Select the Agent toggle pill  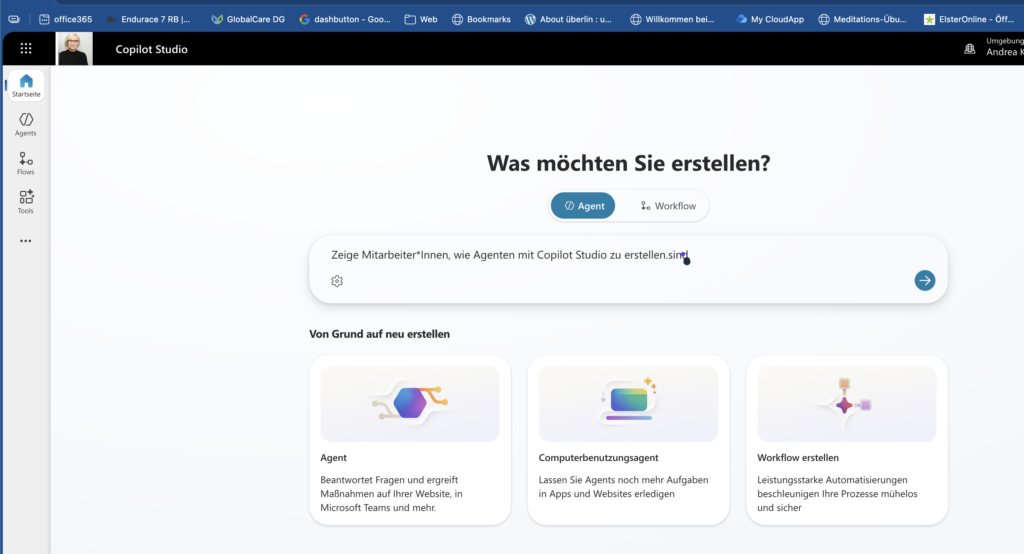point(583,206)
